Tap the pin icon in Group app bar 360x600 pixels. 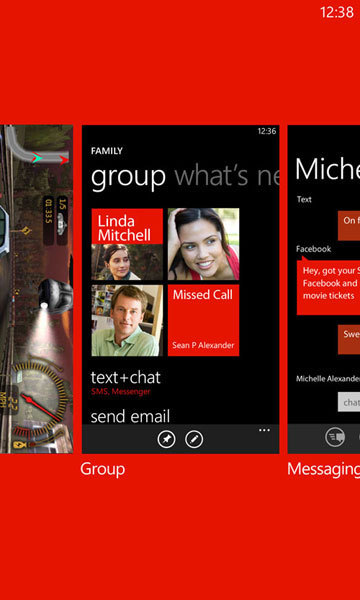[166, 439]
